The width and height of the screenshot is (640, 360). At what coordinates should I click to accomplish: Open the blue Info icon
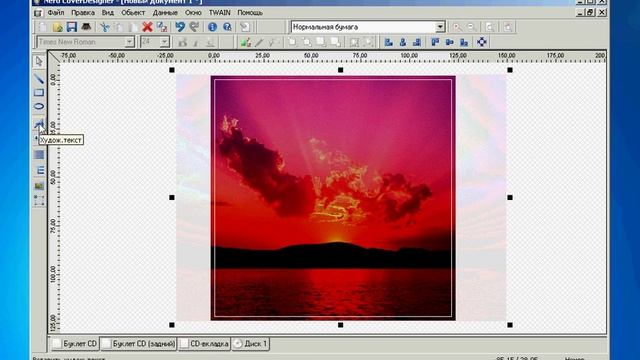[212, 27]
